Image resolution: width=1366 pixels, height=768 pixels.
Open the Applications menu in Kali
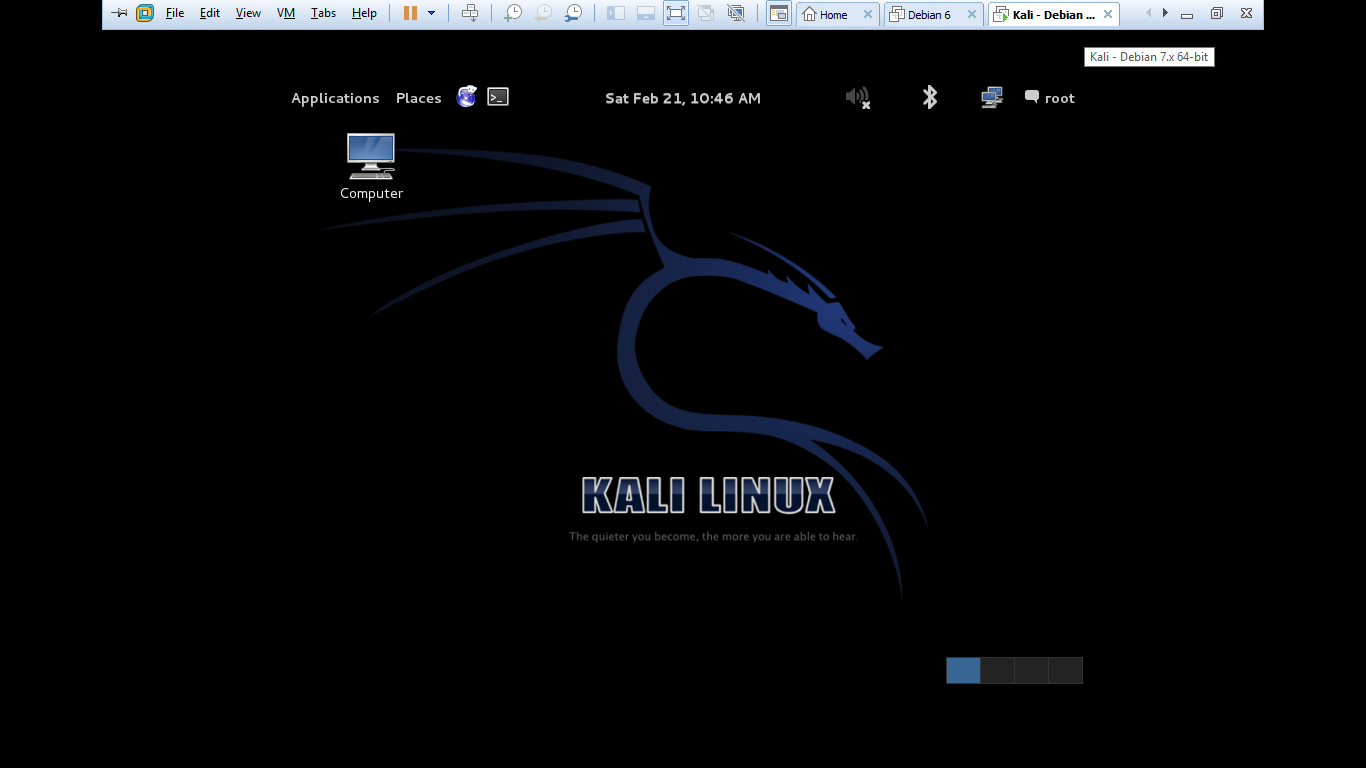pyautogui.click(x=335, y=97)
